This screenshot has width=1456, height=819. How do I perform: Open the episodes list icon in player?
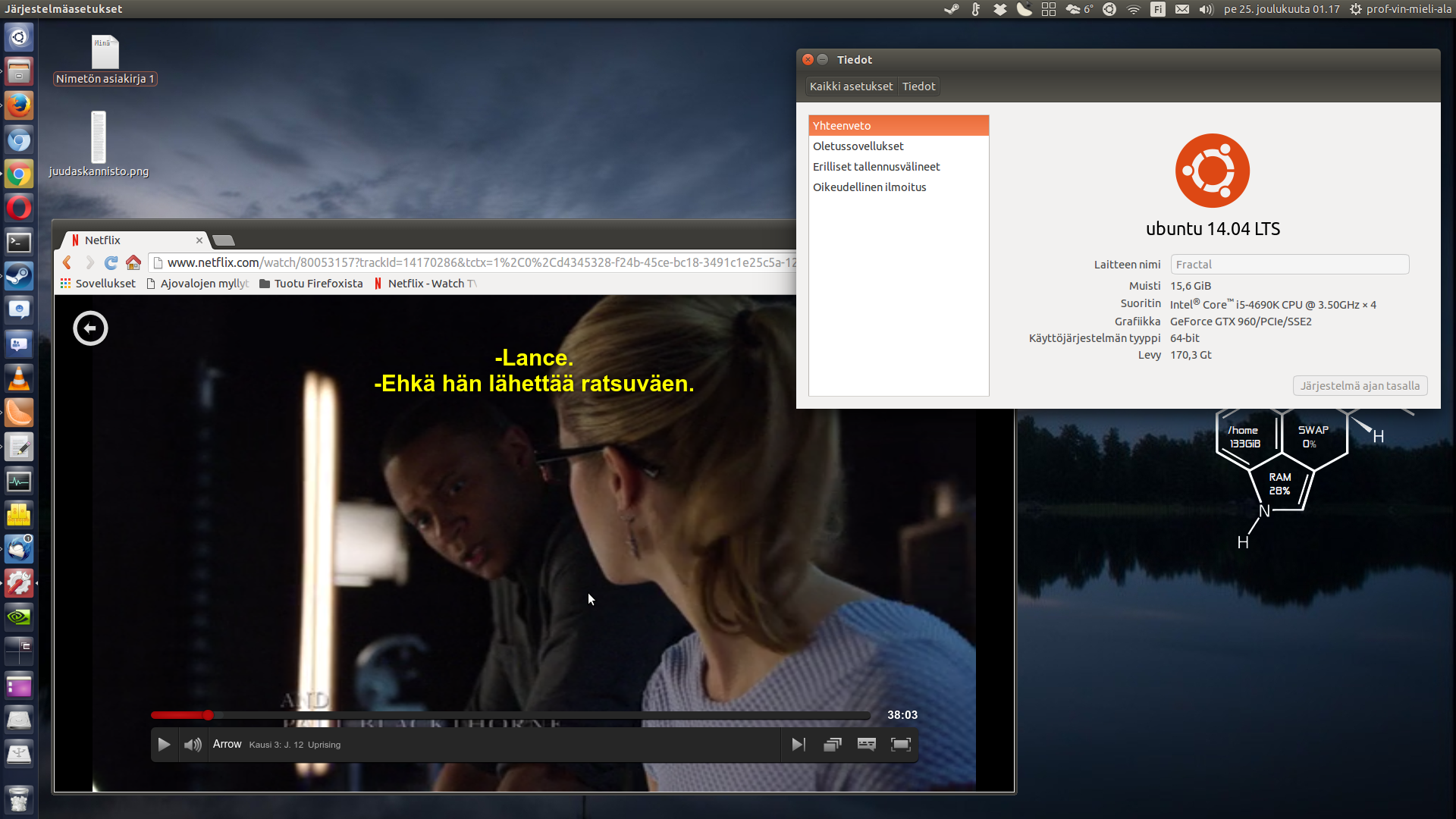(x=833, y=745)
